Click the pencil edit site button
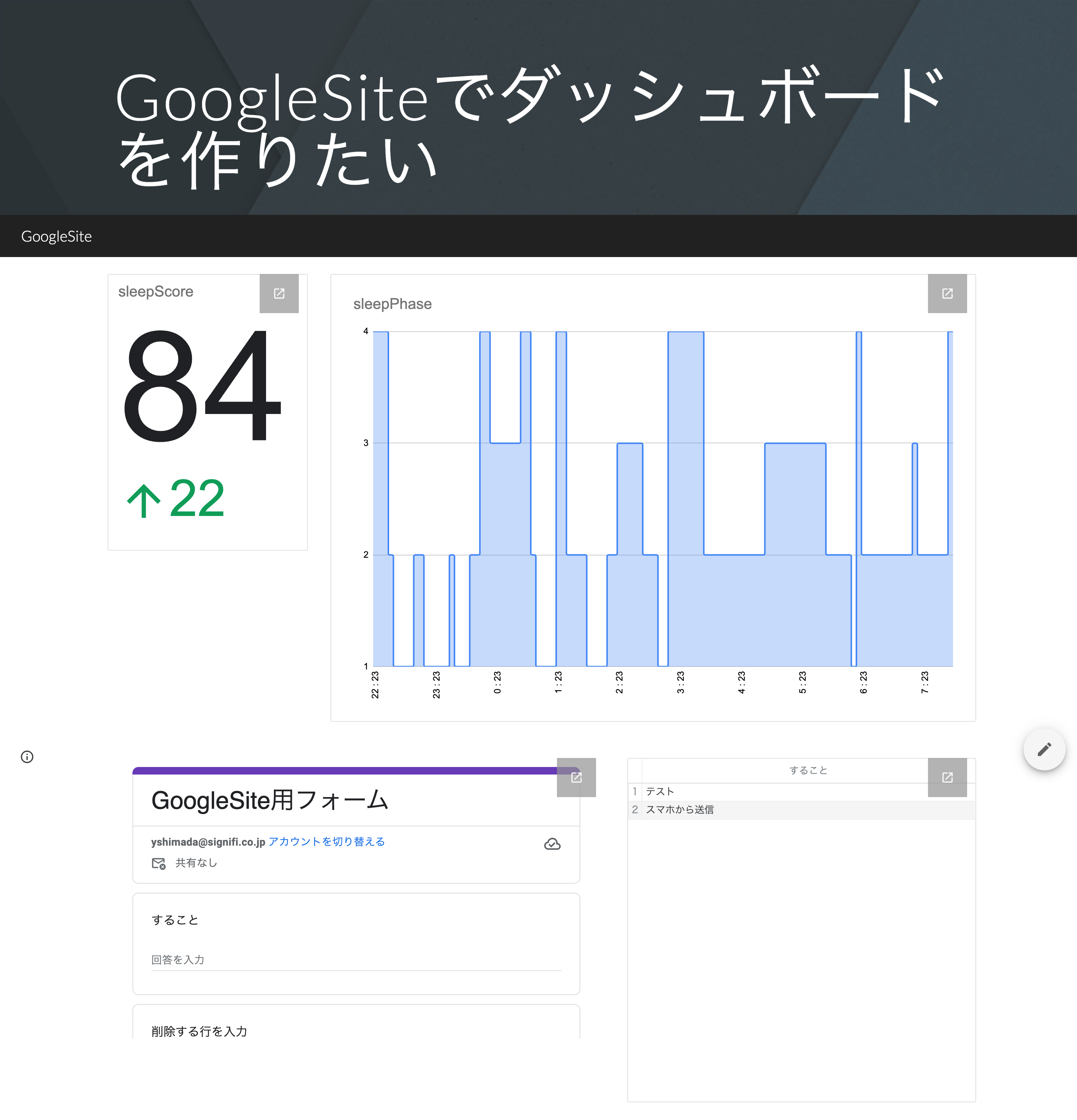Image resolution: width=1077 pixels, height=1120 pixels. click(x=1044, y=749)
